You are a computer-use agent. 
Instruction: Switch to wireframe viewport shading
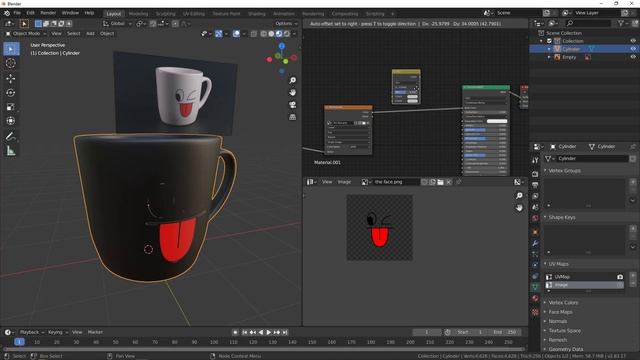264,34
